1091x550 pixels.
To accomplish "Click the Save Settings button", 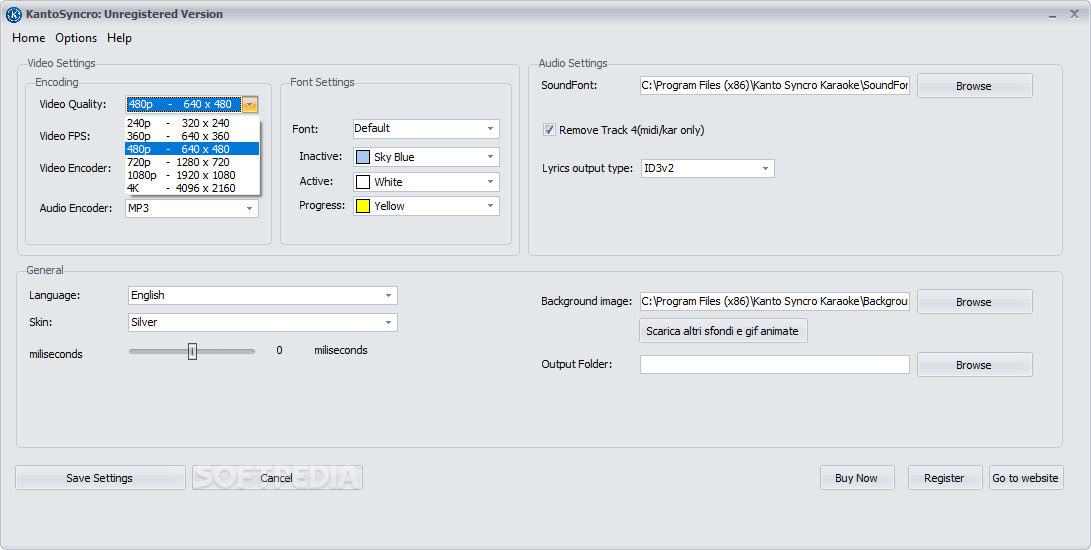I will pyautogui.click(x=100, y=478).
